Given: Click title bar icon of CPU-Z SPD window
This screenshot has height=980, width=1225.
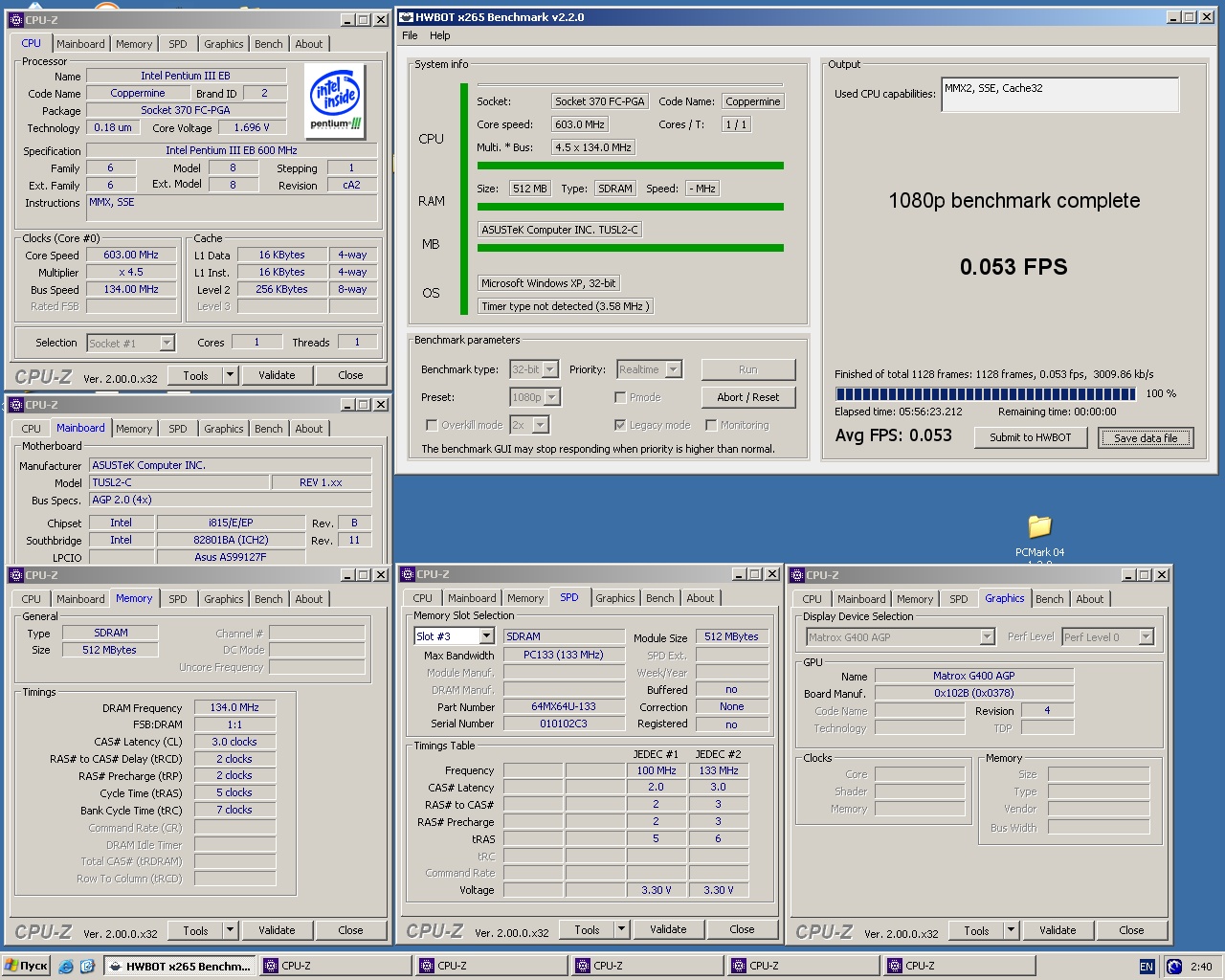Looking at the screenshot, I should [x=408, y=574].
